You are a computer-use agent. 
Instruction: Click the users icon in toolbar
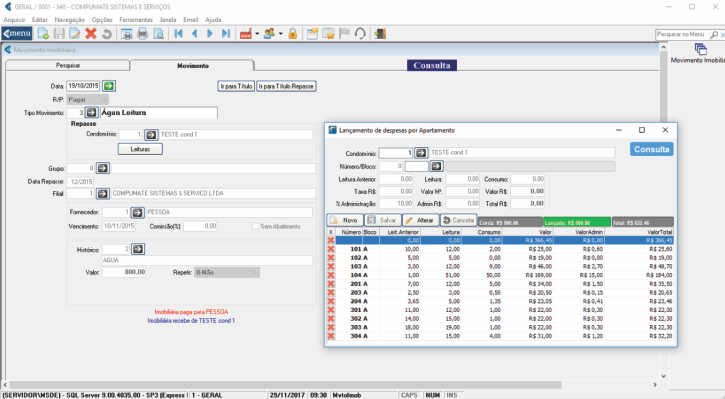[269, 33]
